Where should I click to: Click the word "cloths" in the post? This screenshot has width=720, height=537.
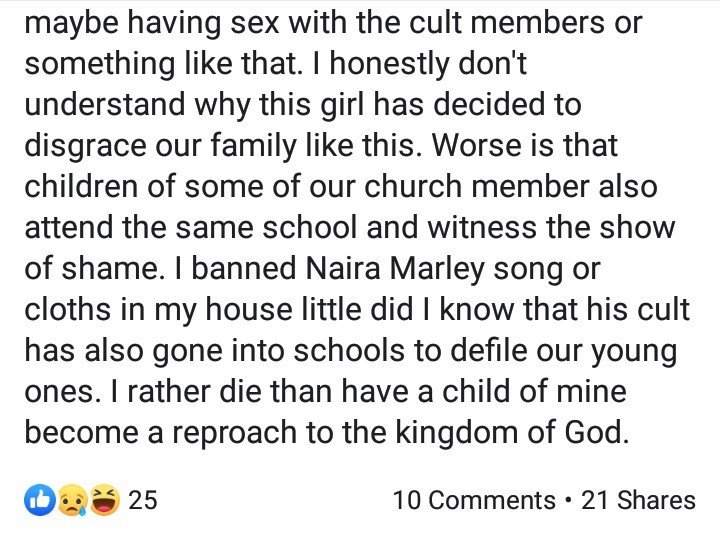[x=68, y=309]
